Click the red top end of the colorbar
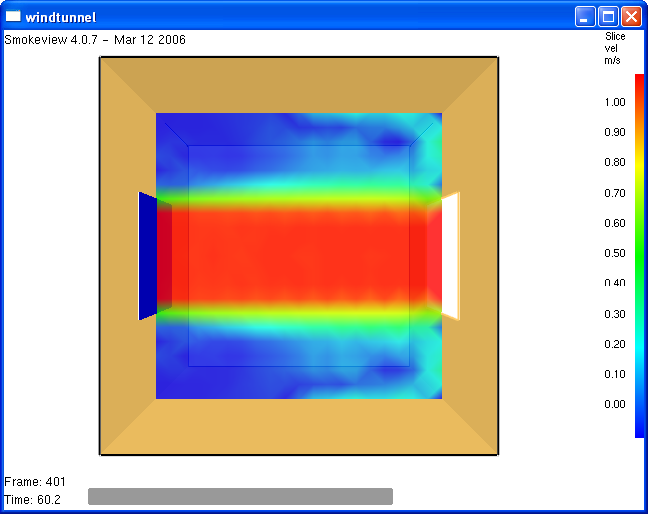 click(x=640, y=80)
